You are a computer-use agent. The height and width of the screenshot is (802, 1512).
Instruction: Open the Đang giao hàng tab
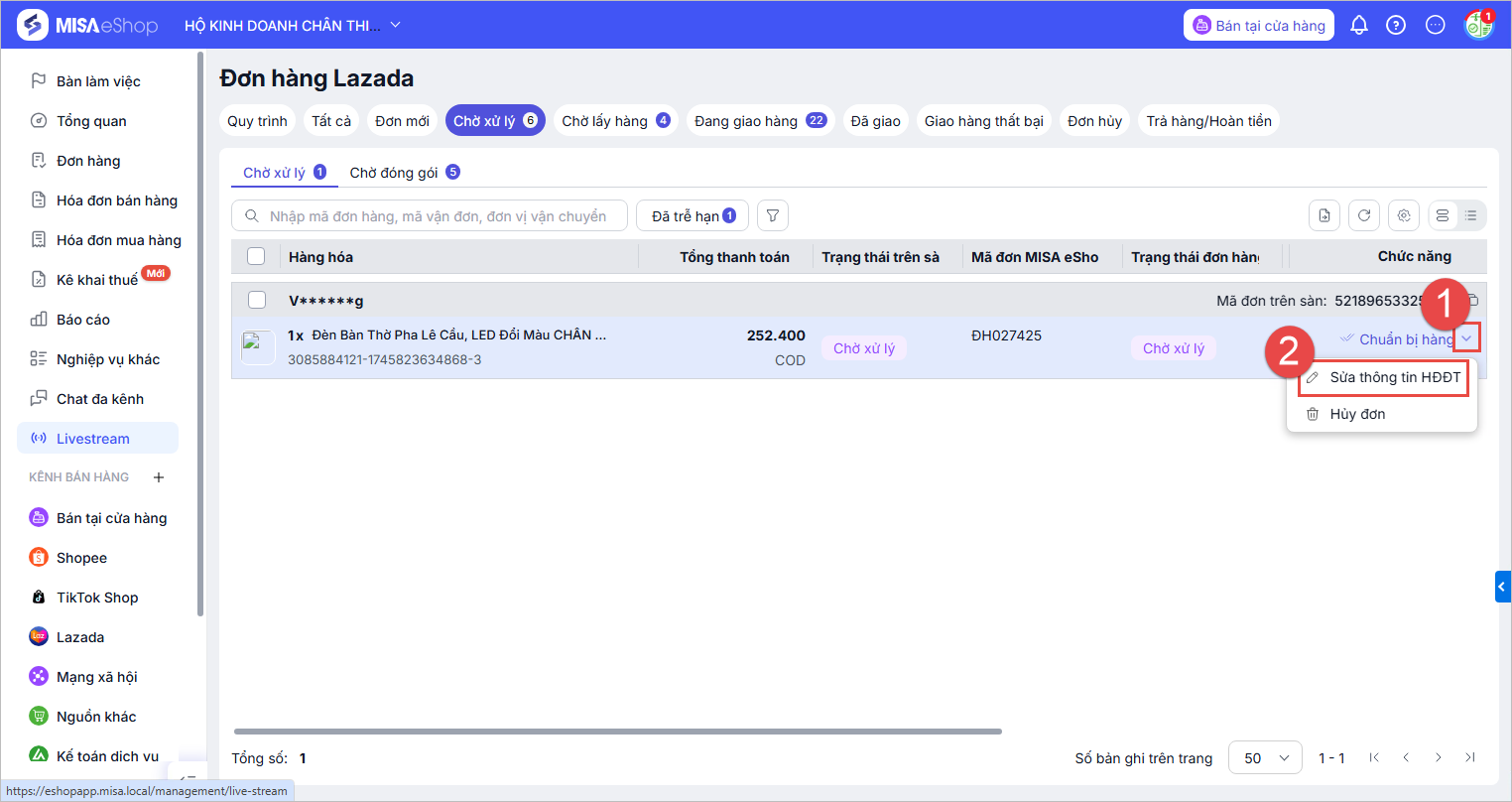tap(761, 121)
